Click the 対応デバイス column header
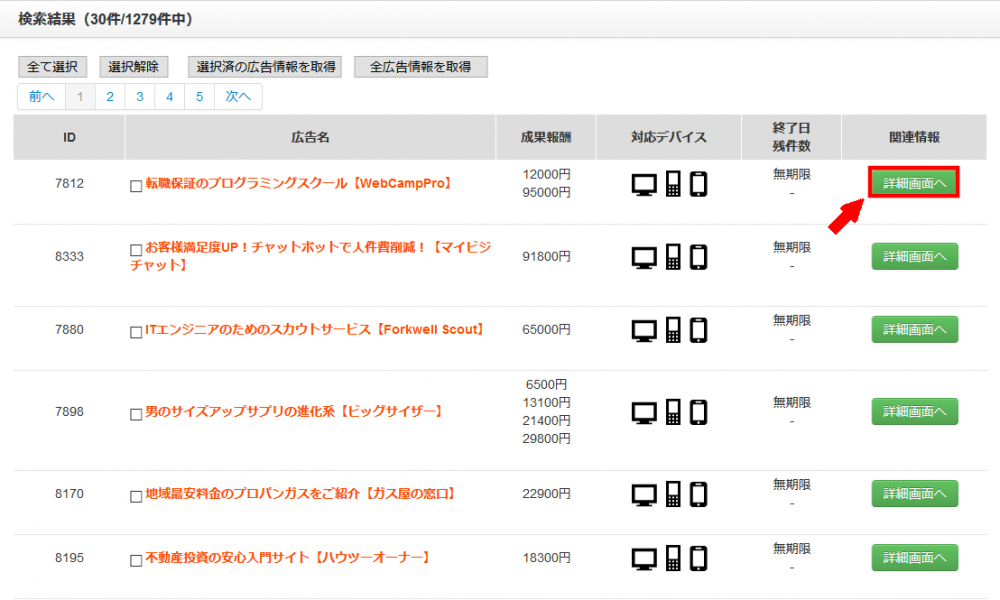 pyautogui.click(x=669, y=137)
